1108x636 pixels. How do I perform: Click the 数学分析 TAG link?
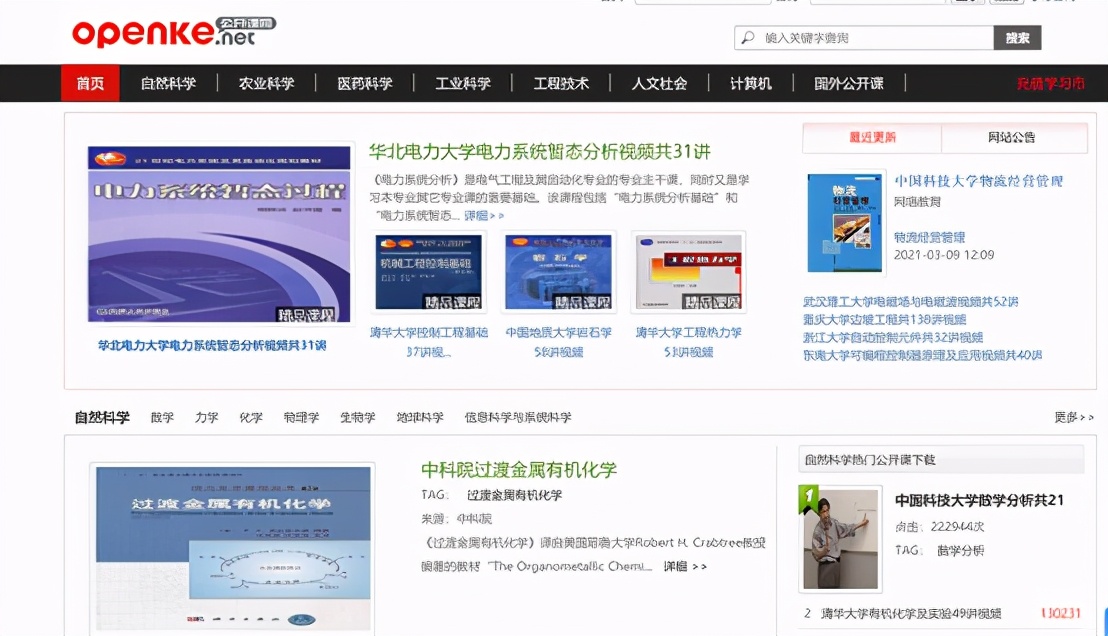(960, 550)
